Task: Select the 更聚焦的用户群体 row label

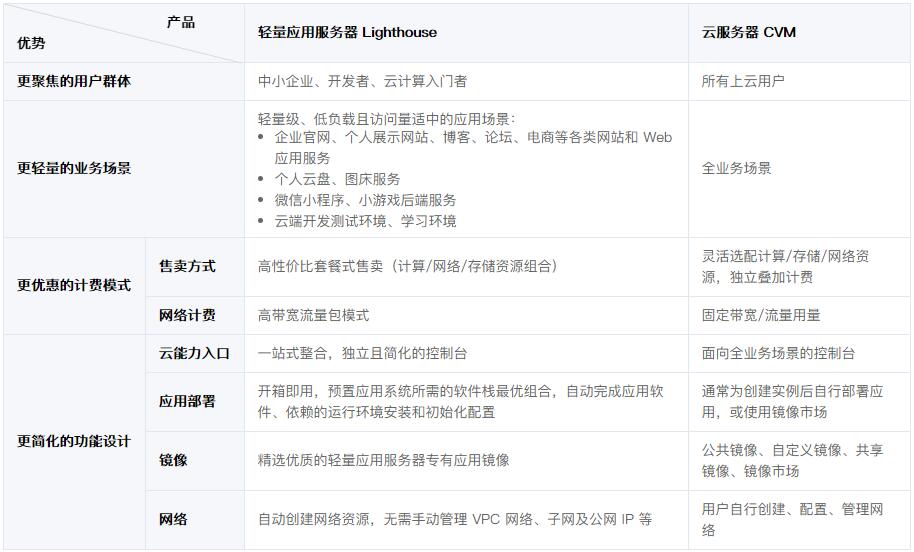Action: click(x=74, y=81)
